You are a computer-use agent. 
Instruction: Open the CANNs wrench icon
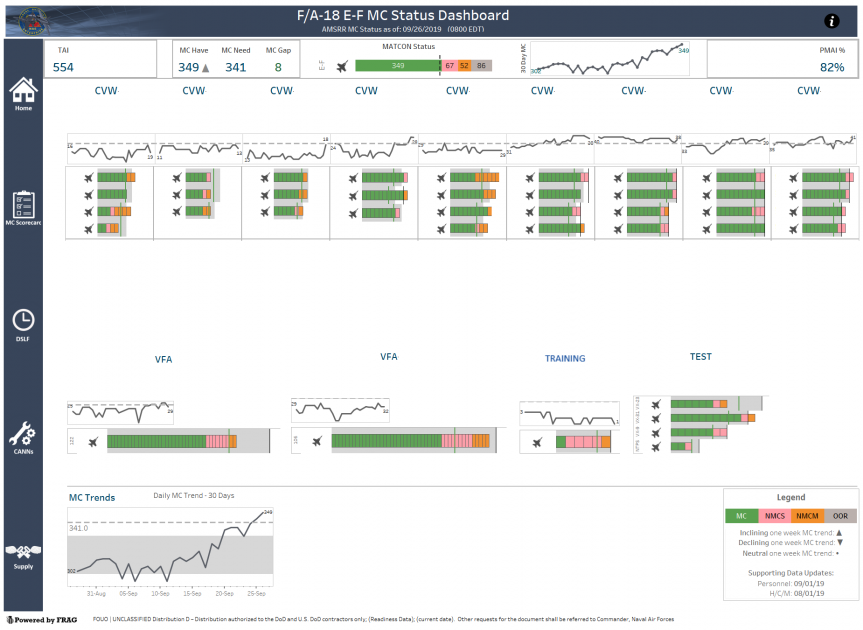[x=22, y=434]
